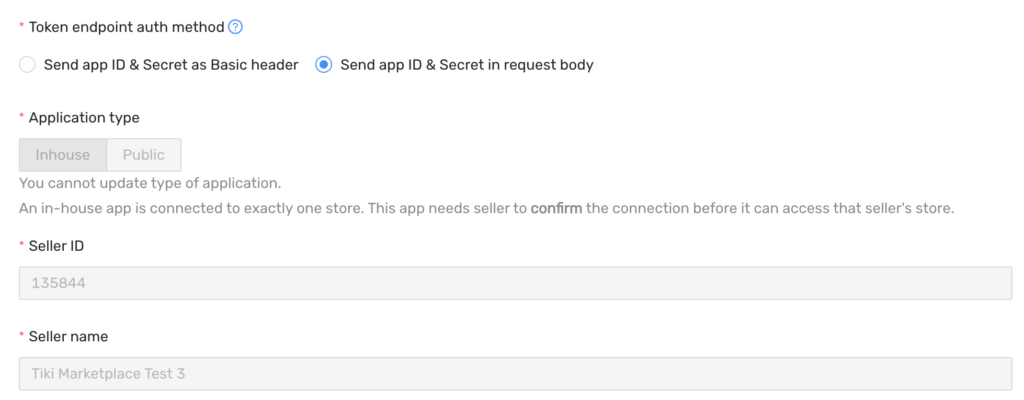Click into the Seller name input field
The height and width of the screenshot is (400, 1024).
[515, 374]
